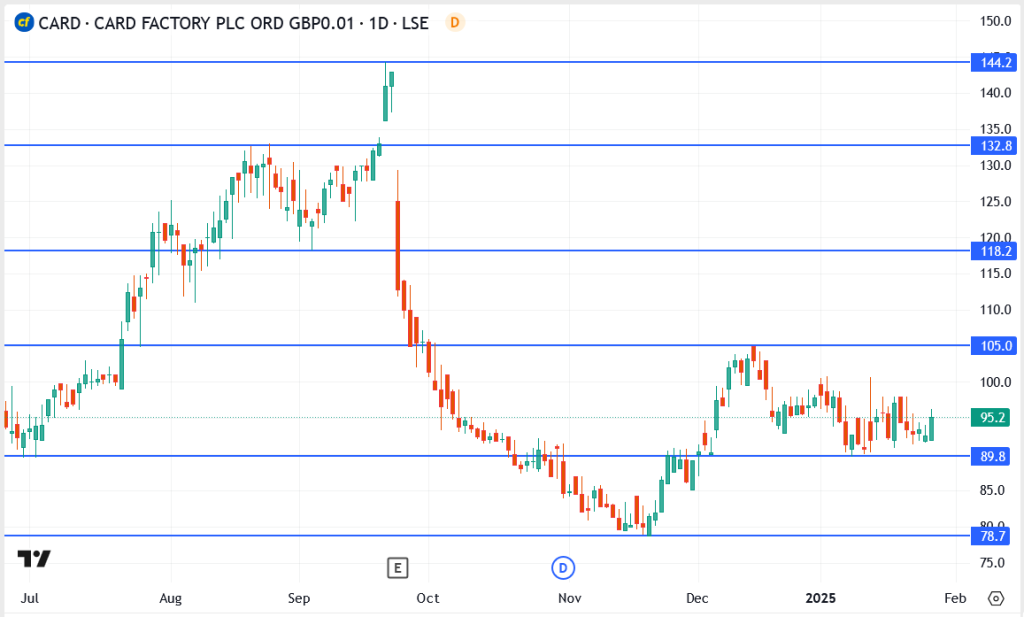
Task: Select the 105.0 horizontal line price label
Action: pos(995,346)
